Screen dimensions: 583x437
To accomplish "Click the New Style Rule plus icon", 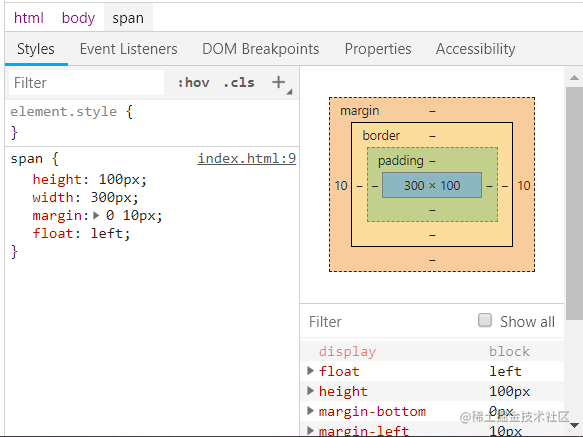I will coord(278,82).
